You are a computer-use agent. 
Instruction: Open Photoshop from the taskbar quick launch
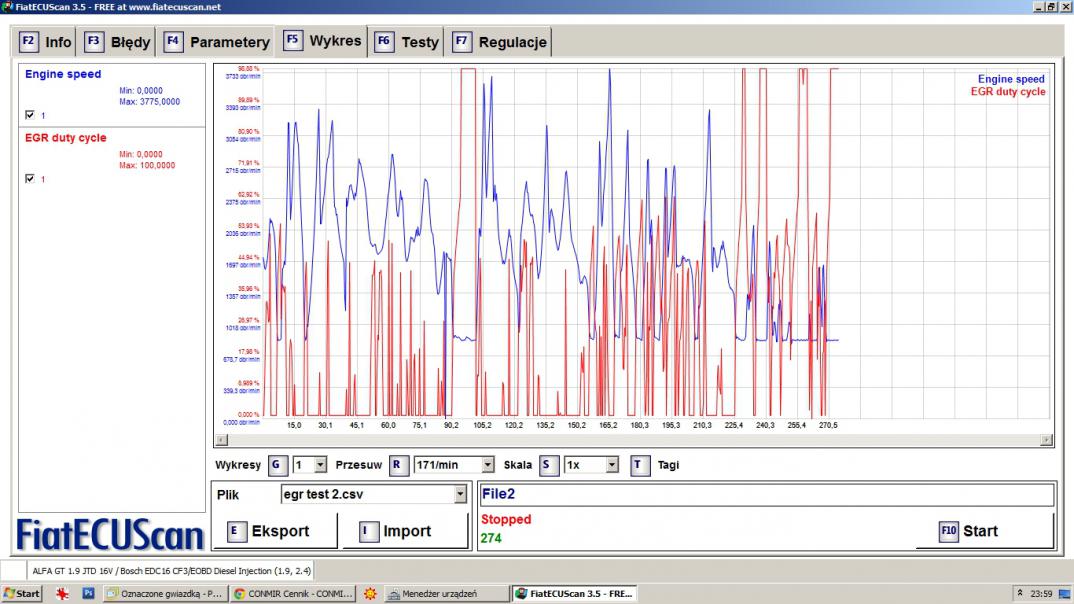click(x=88, y=593)
